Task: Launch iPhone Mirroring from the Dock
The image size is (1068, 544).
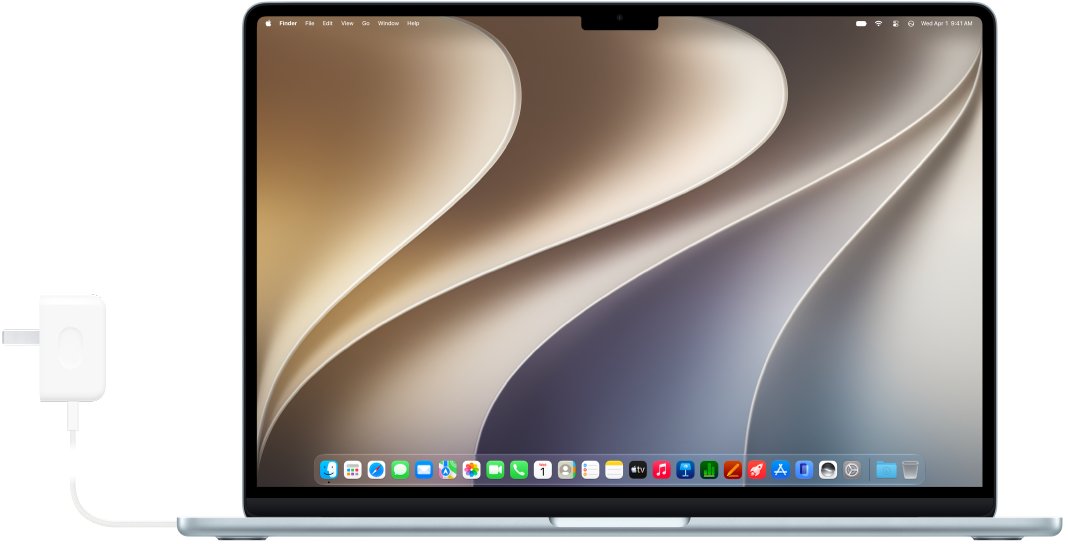Action: click(x=804, y=470)
